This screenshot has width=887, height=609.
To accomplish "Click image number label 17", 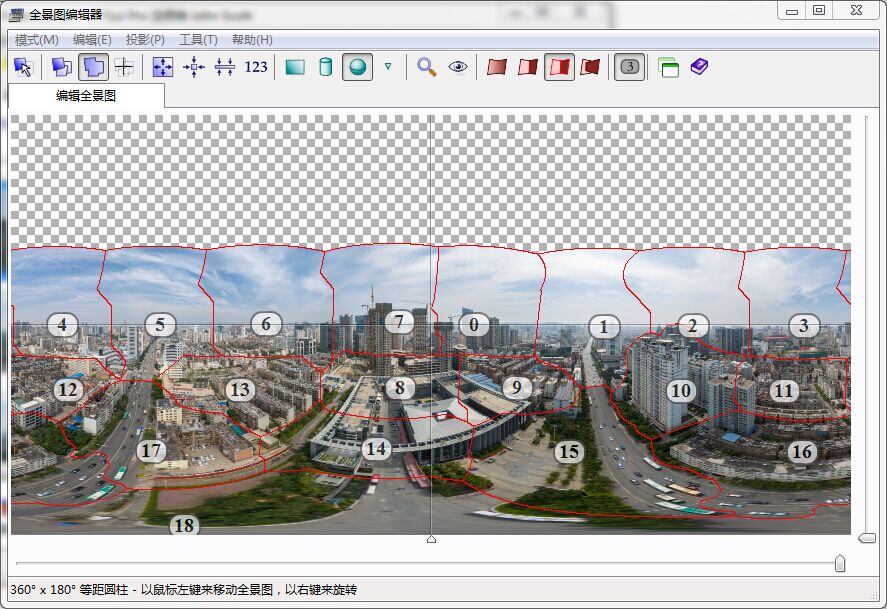I will pos(151,451).
